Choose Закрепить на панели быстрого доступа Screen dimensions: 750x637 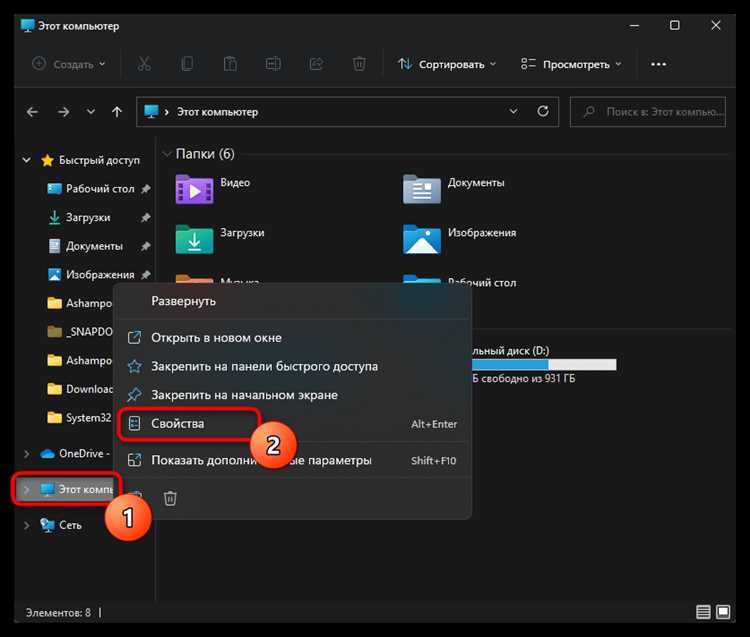293,366
